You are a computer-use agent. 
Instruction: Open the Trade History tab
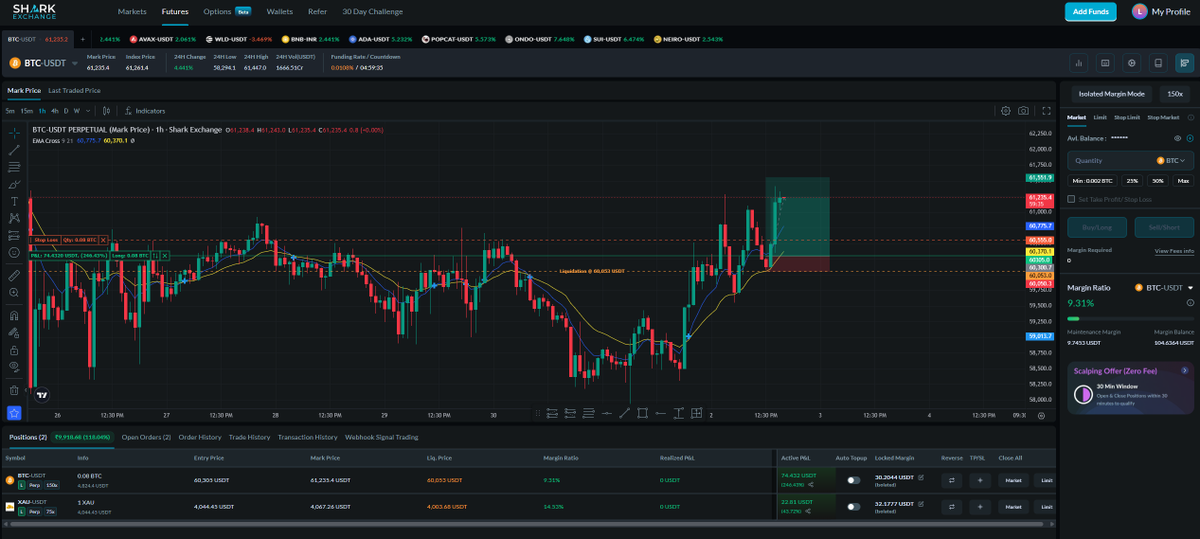(249, 437)
